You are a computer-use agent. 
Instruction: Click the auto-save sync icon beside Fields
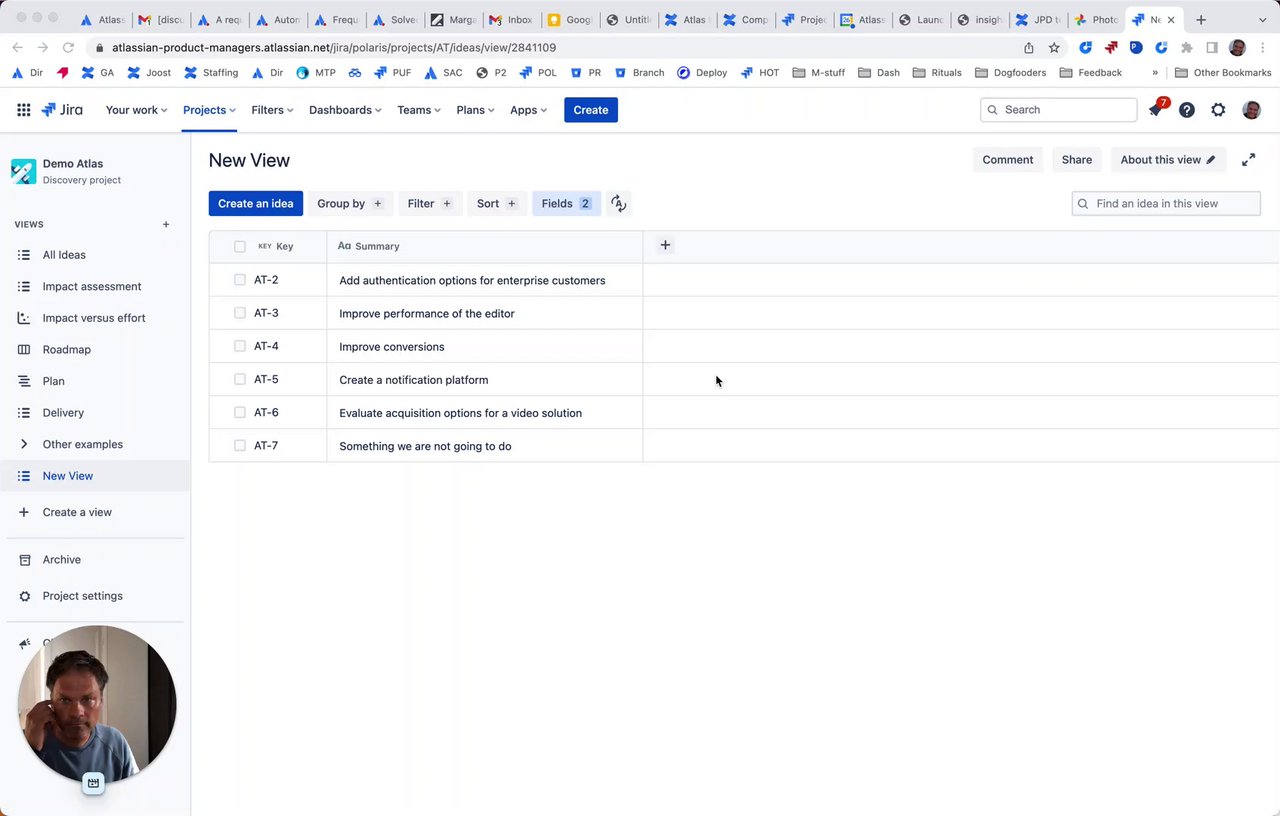pos(619,204)
